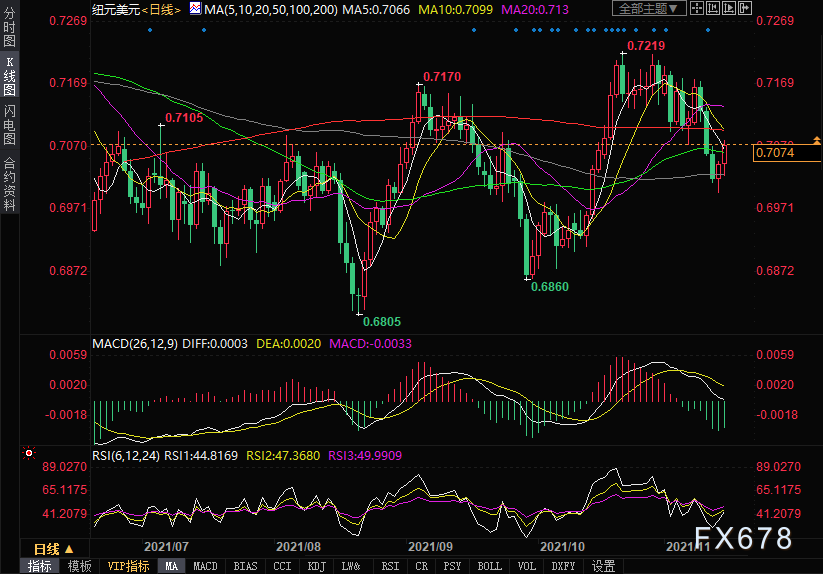The width and height of the screenshot is (823, 574).
Task: Click the 0.7074 current price label
Action: click(776, 153)
